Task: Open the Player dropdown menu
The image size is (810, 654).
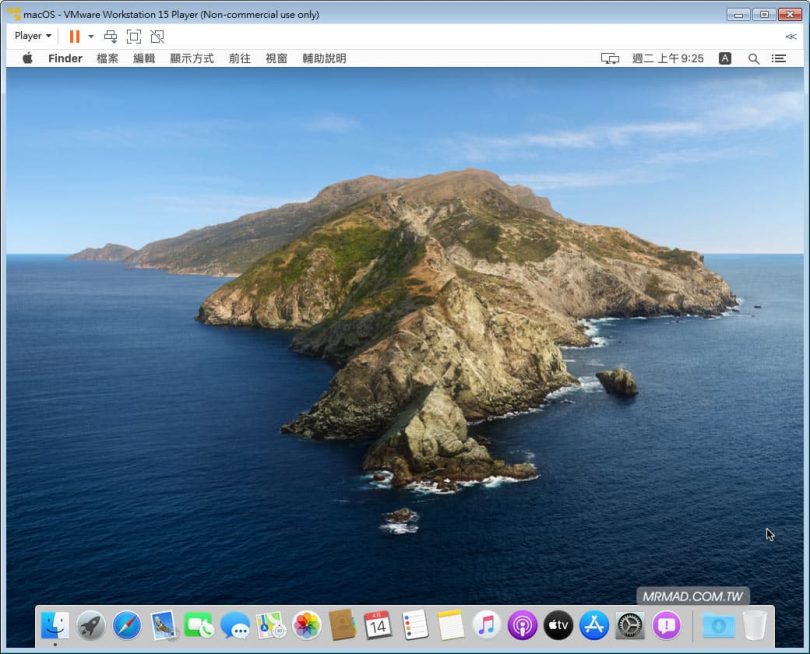Action: 33,36
